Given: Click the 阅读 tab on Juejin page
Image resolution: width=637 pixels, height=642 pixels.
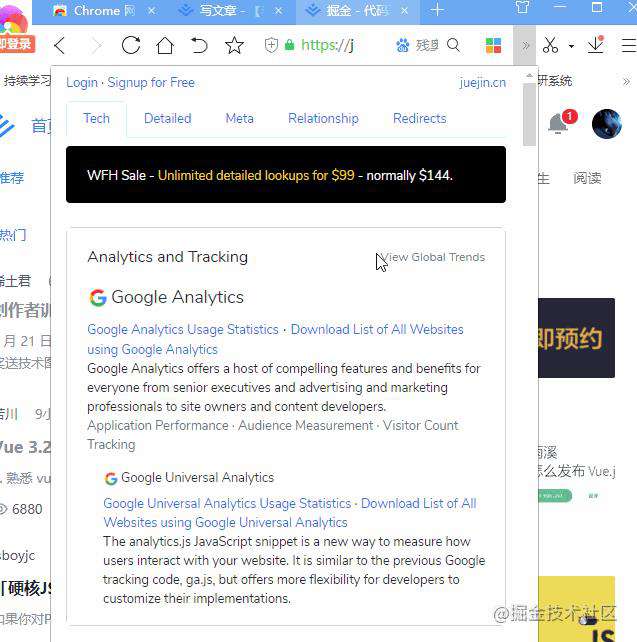Looking at the screenshot, I should click(587, 178).
